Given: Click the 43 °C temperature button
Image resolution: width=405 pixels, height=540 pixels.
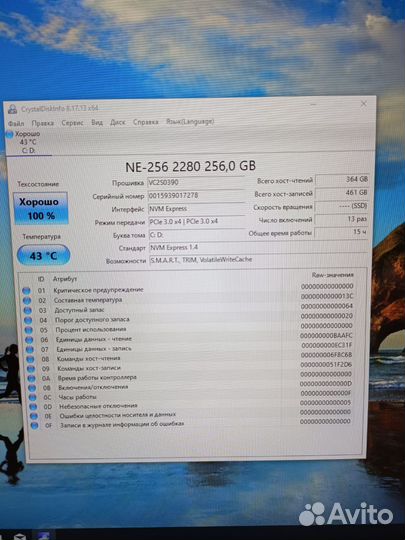Looking at the screenshot, I should 43,256.
